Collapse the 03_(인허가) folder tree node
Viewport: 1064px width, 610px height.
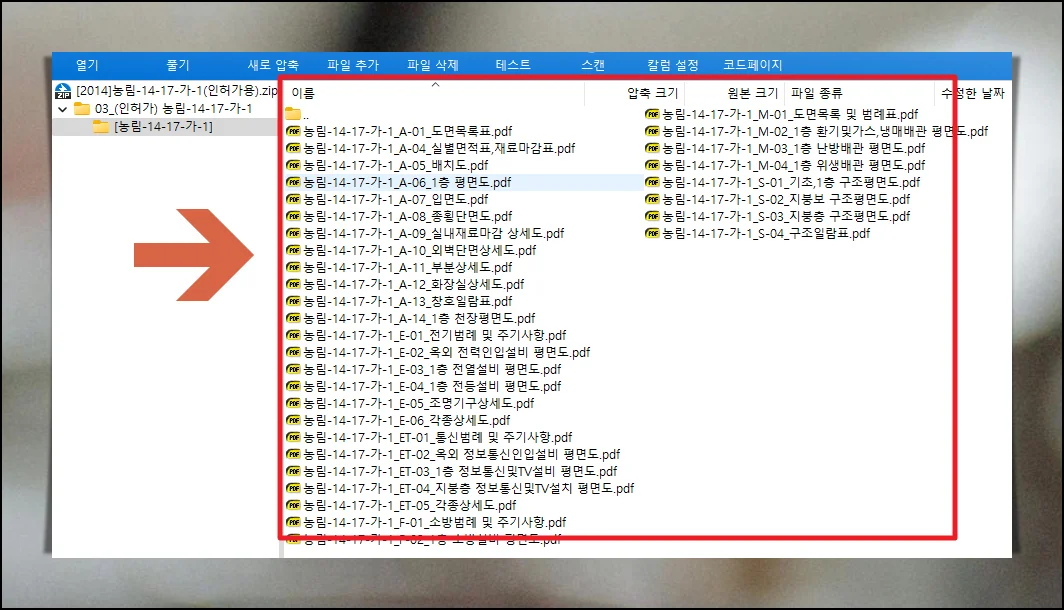tap(62, 109)
